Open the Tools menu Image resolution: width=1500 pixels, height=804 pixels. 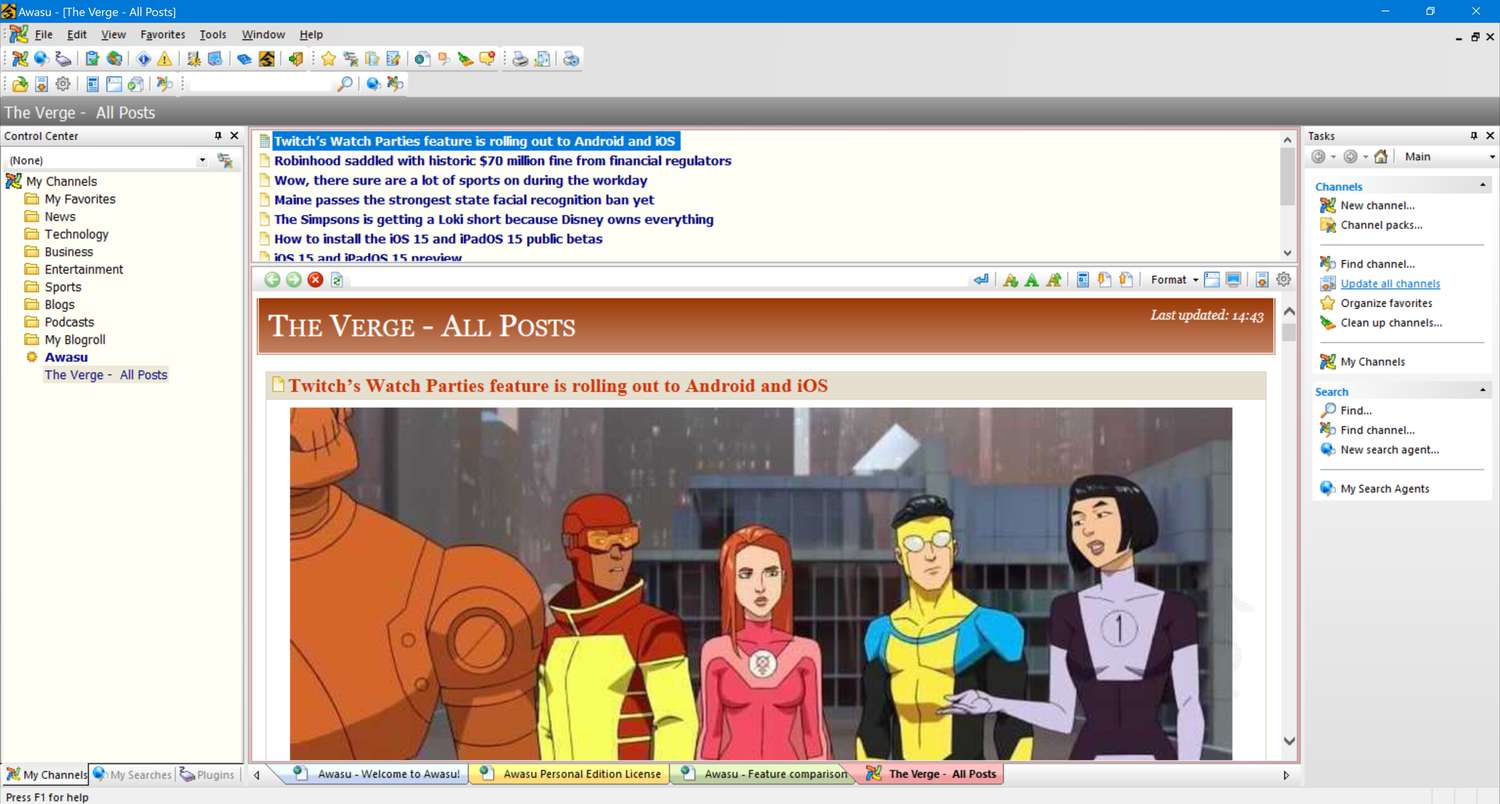[213, 35]
